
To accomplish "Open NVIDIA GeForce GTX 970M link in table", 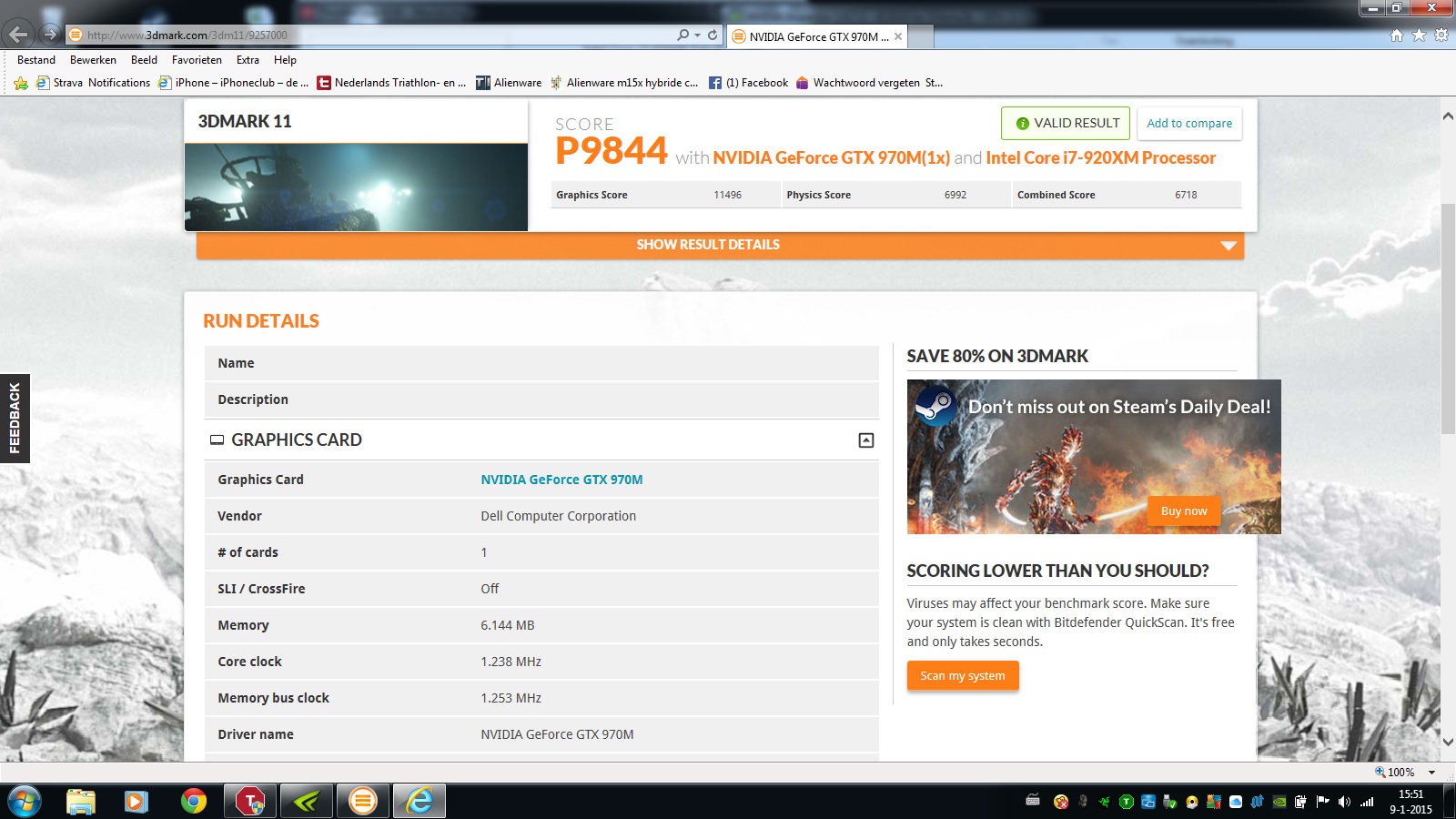I will pos(561,480).
